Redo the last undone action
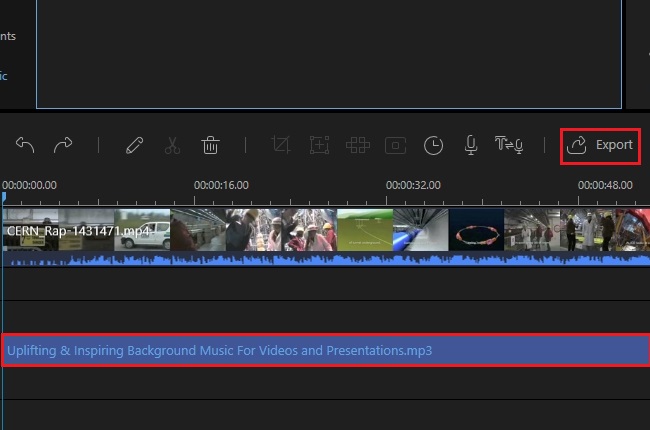Viewport: 650px width, 430px height. click(x=63, y=145)
